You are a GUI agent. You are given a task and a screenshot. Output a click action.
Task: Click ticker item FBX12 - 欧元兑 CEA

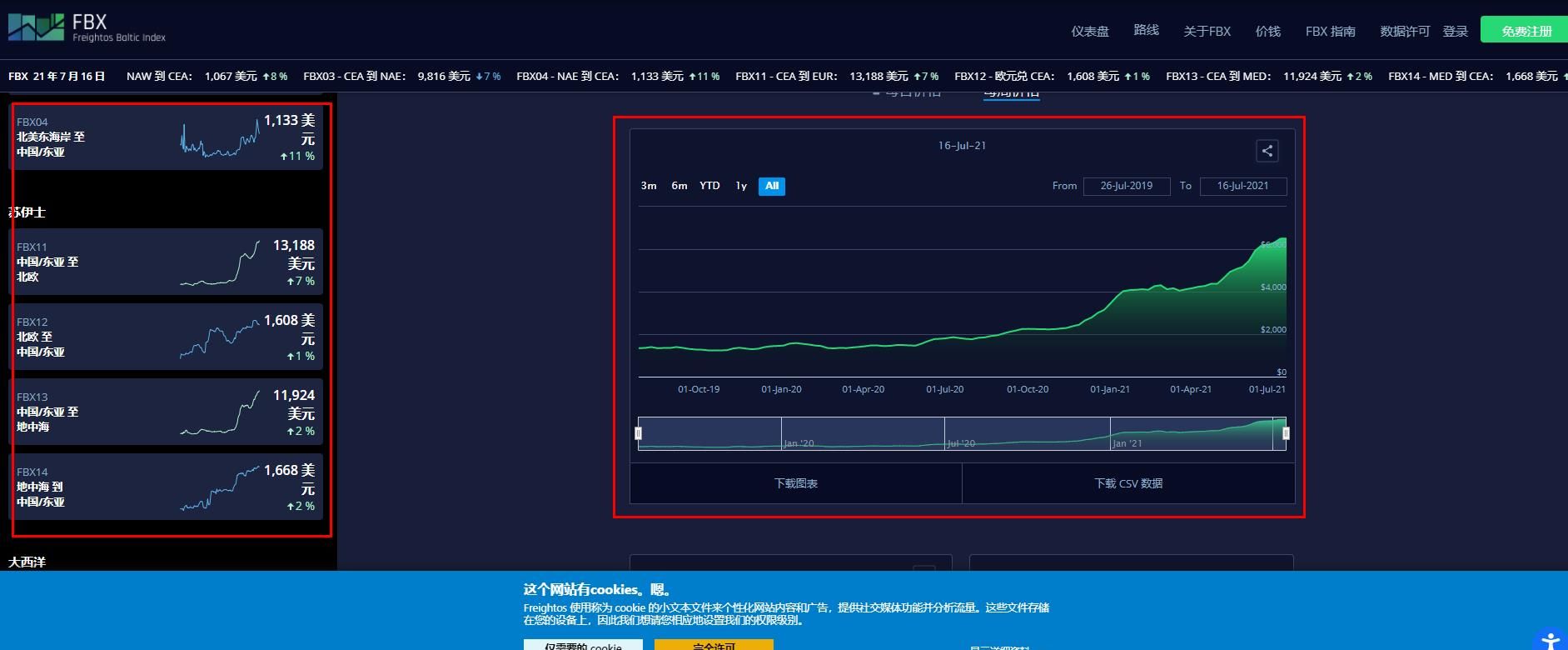pos(1052,76)
